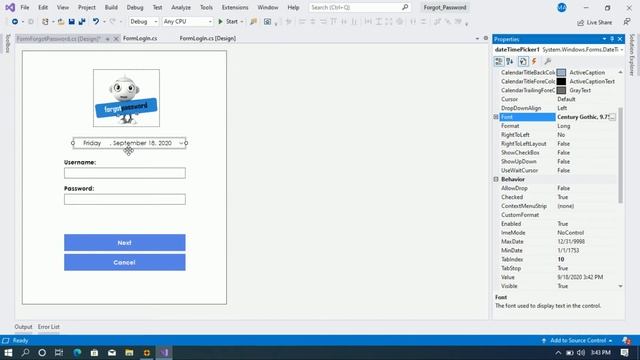Click the Visual Studio logo icon
This screenshot has width=640, height=360.
point(10,7)
